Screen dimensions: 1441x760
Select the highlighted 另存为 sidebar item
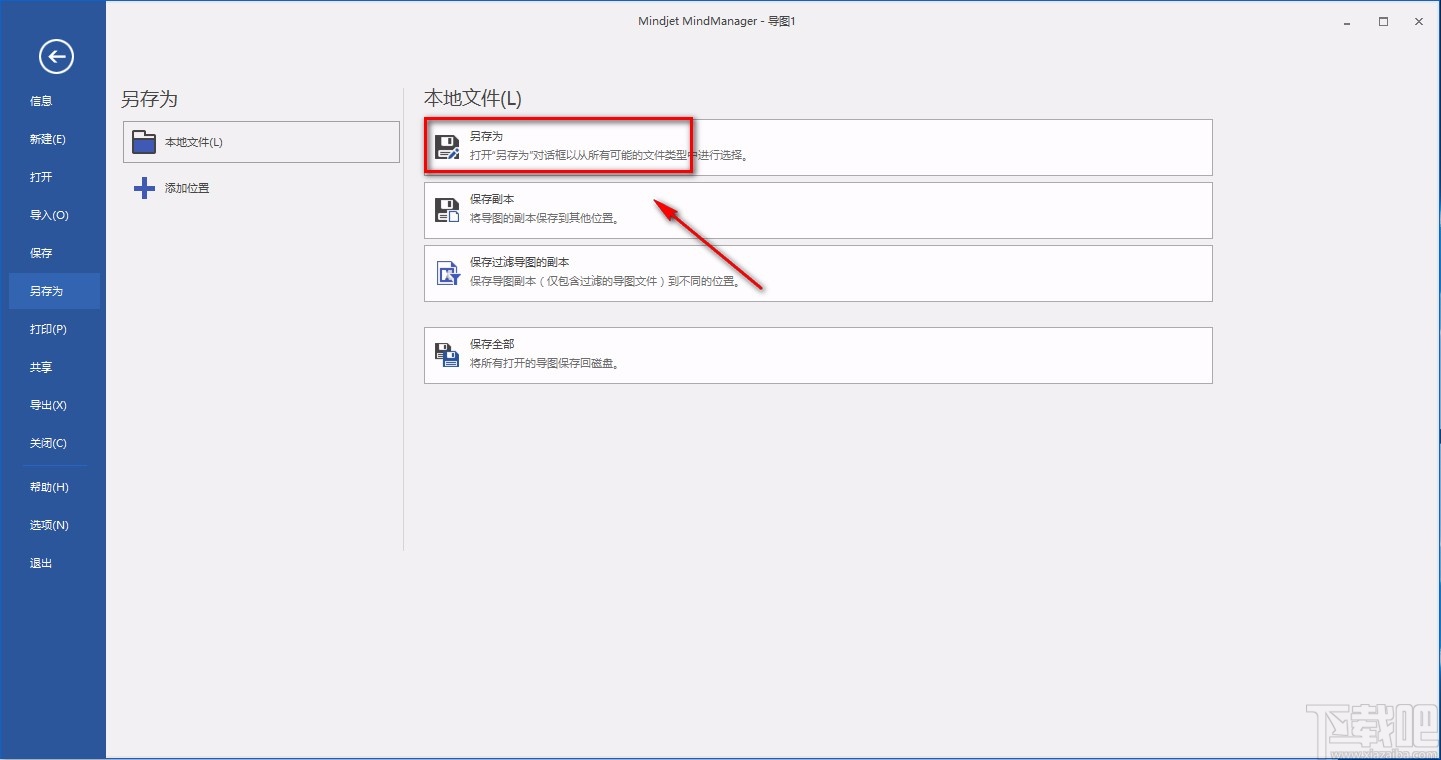[x=54, y=291]
